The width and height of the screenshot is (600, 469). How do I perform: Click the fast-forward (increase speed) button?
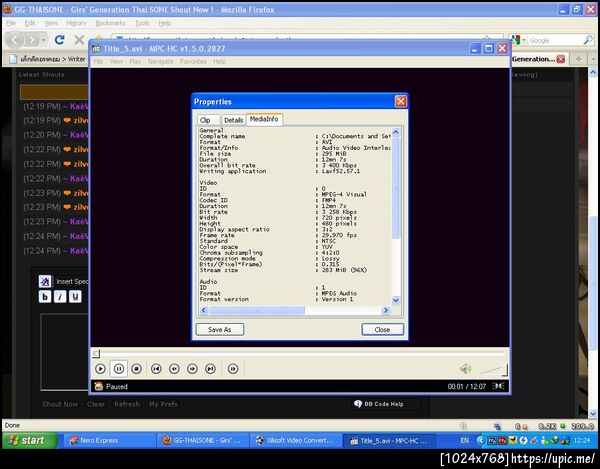192,369
